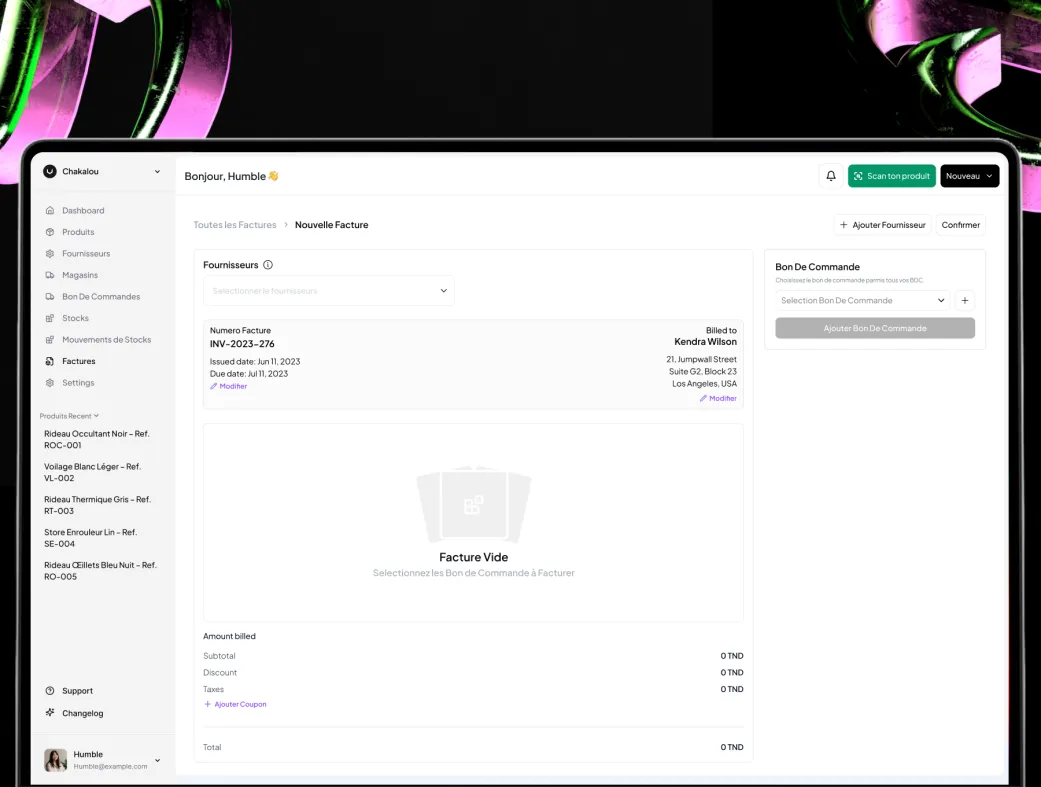Screen dimensions: 1041x787
Task: Open the Selectionner le fournisseurs dropdown
Action: tap(328, 291)
